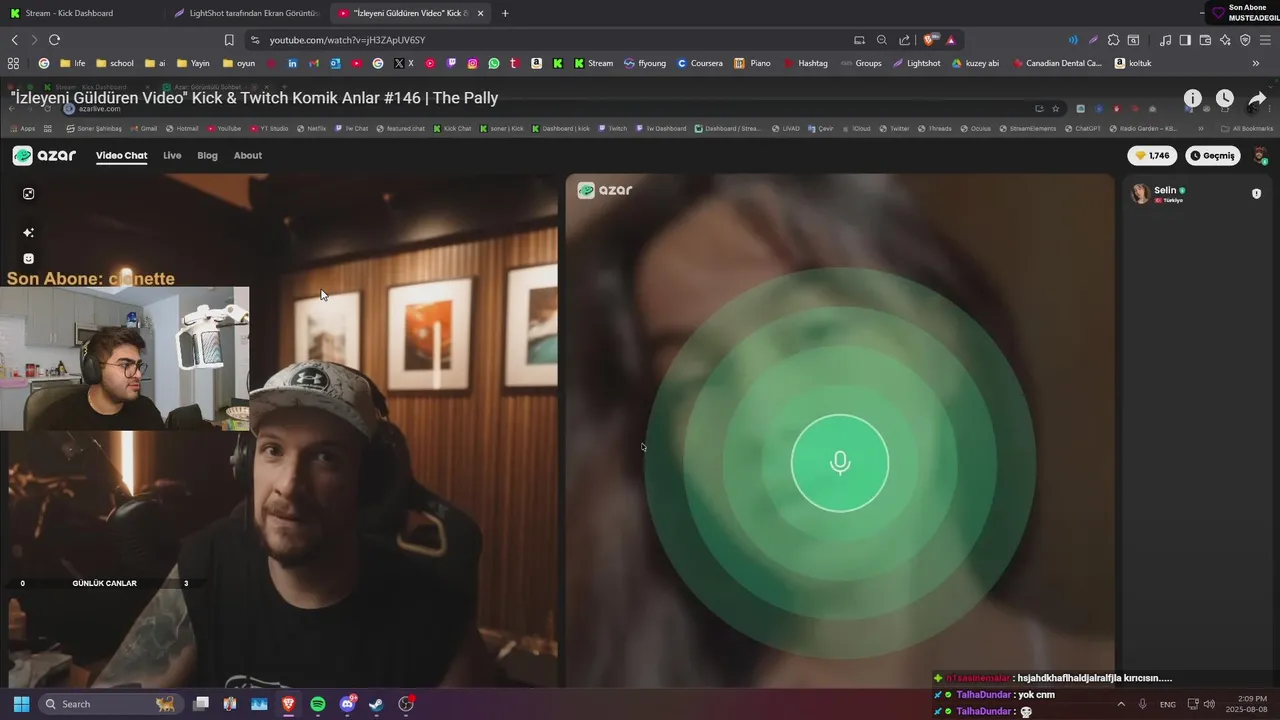Open the Hashtag bookmark
Image resolution: width=1280 pixels, height=720 pixels.
806,63
